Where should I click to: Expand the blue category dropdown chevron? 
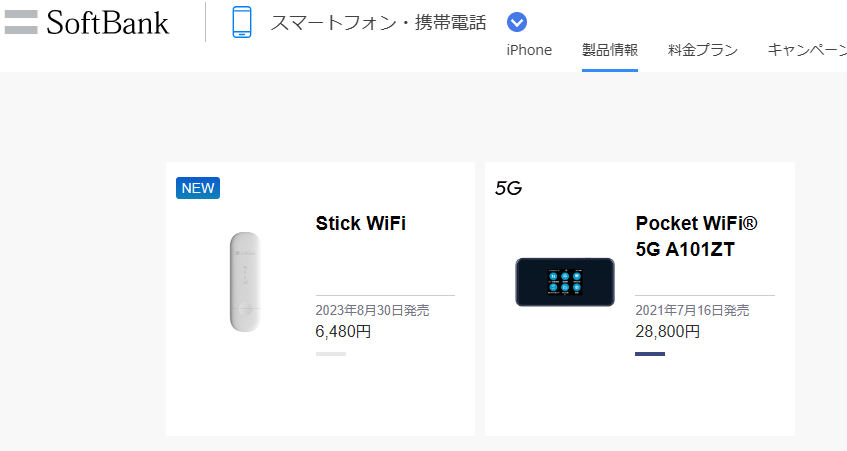(517, 22)
